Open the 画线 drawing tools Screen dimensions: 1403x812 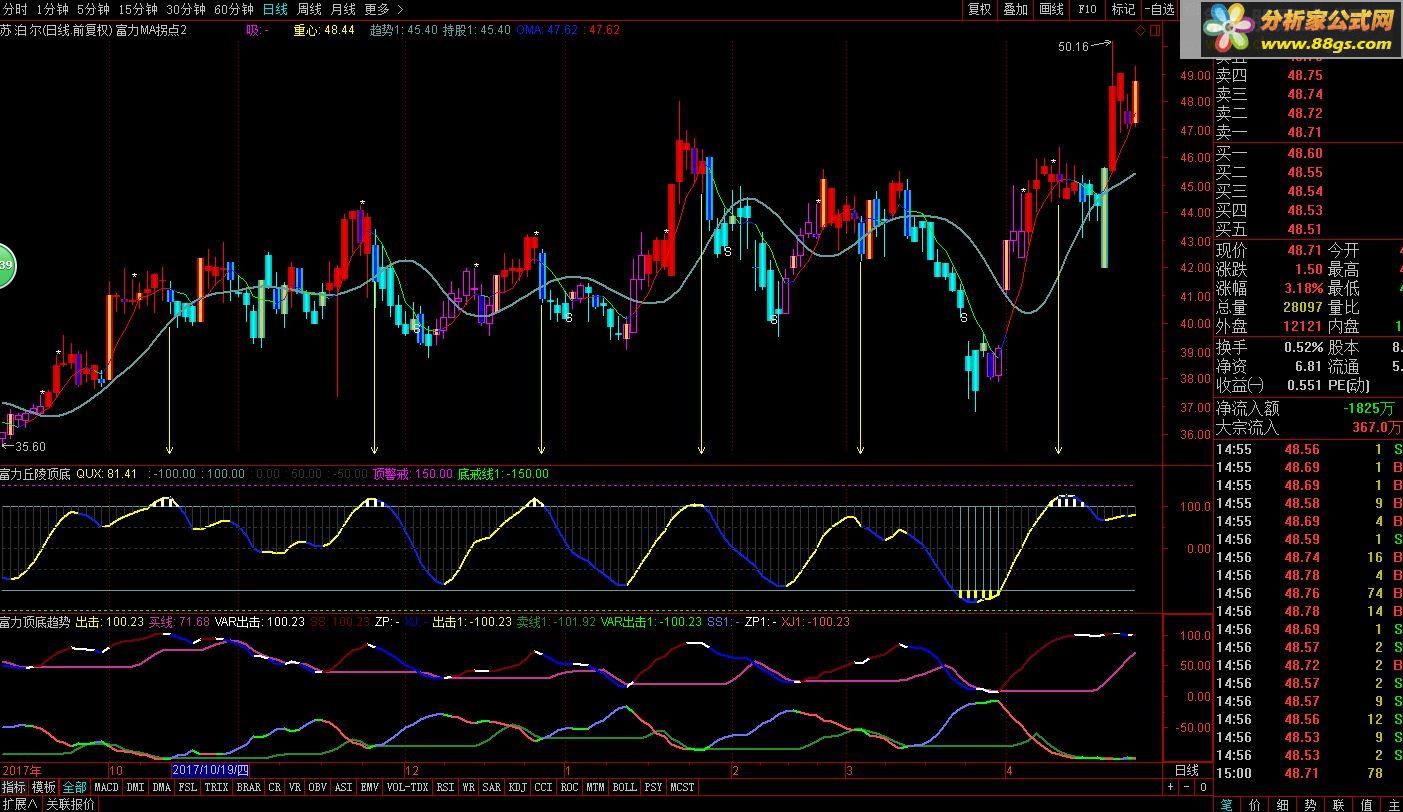(x=1051, y=9)
